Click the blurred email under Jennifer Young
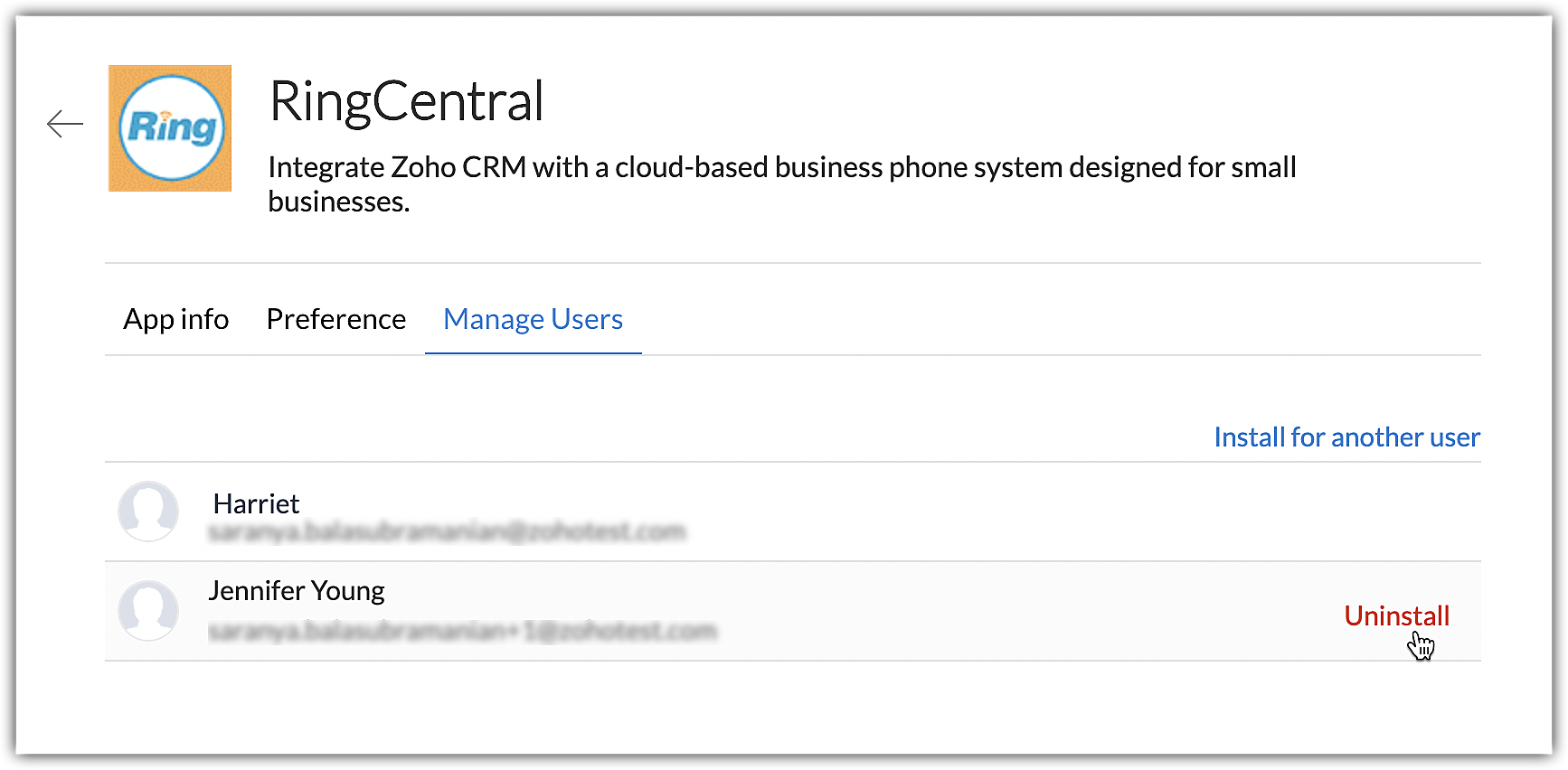Image resolution: width=1568 pixels, height=770 pixels. pos(462,631)
